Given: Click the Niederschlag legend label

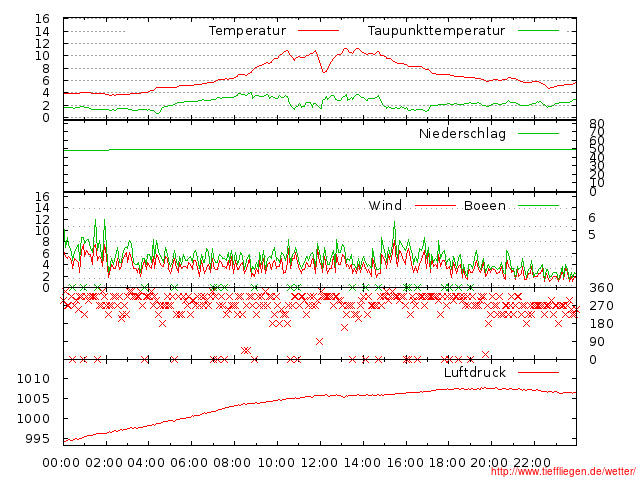Looking at the screenshot, I should pos(462,133).
